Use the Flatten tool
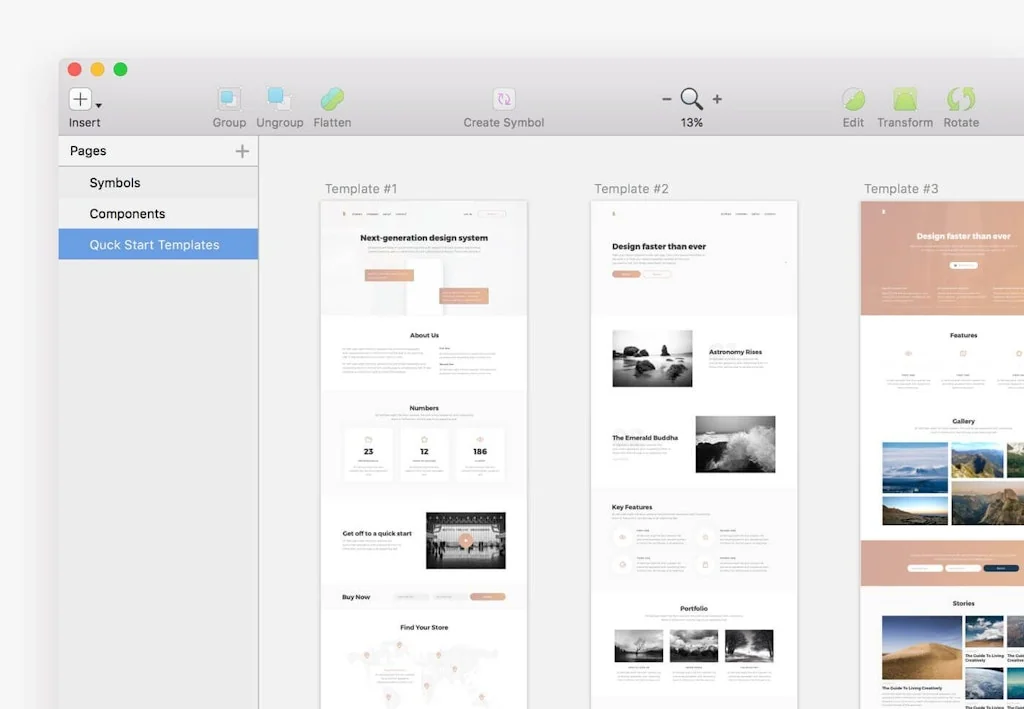This screenshot has height=709, width=1024. click(x=331, y=100)
